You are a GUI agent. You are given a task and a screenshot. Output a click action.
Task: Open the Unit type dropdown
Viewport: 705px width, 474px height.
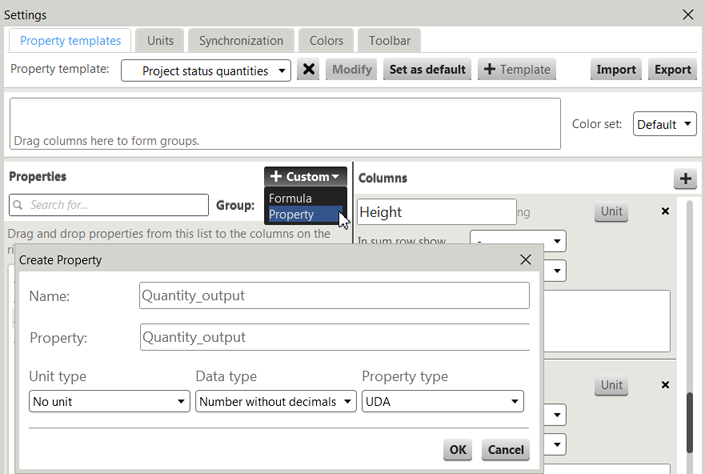(x=109, y=401)
